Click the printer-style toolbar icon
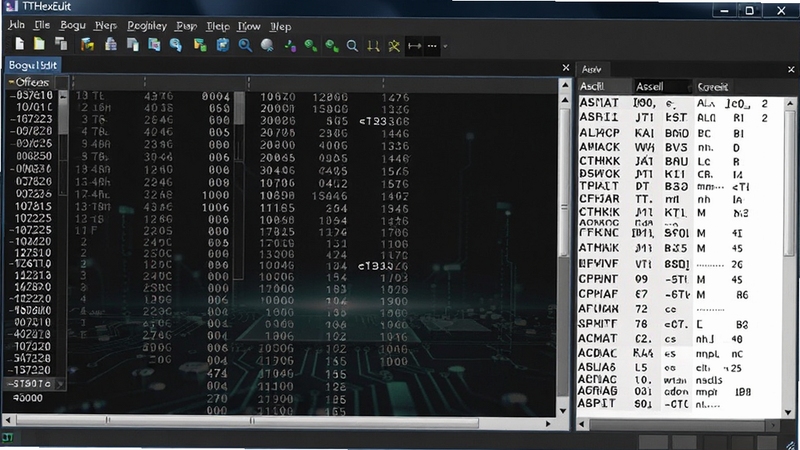 click(111, 45)
